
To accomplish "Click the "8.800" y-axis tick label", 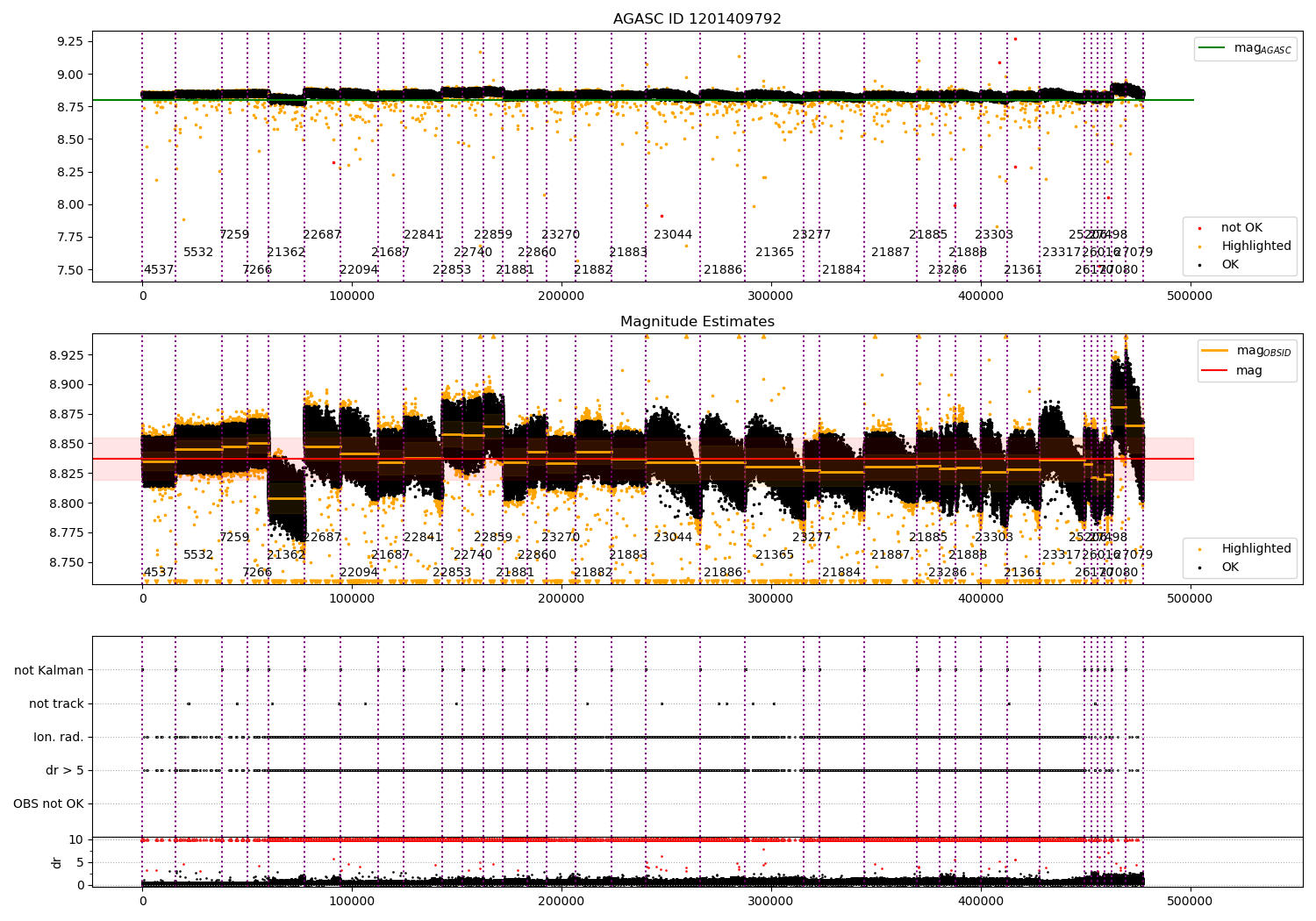I will (66, 503).
